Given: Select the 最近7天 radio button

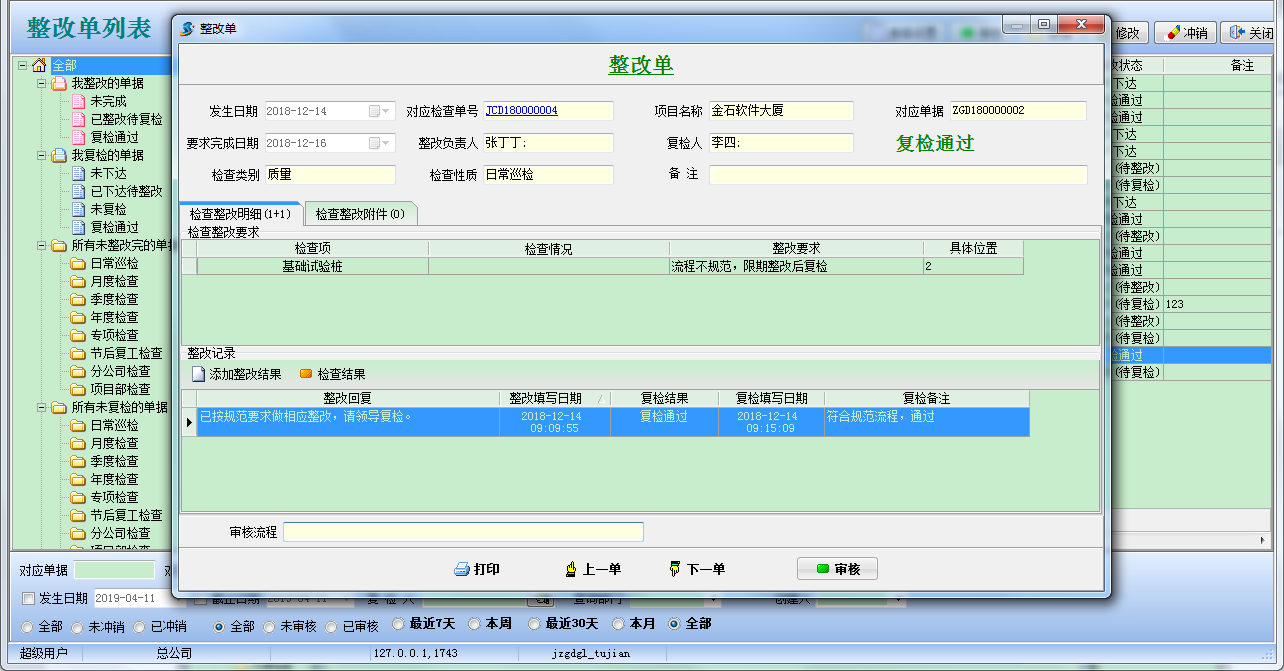Looking at the screenshot, I should pos(397,624).
